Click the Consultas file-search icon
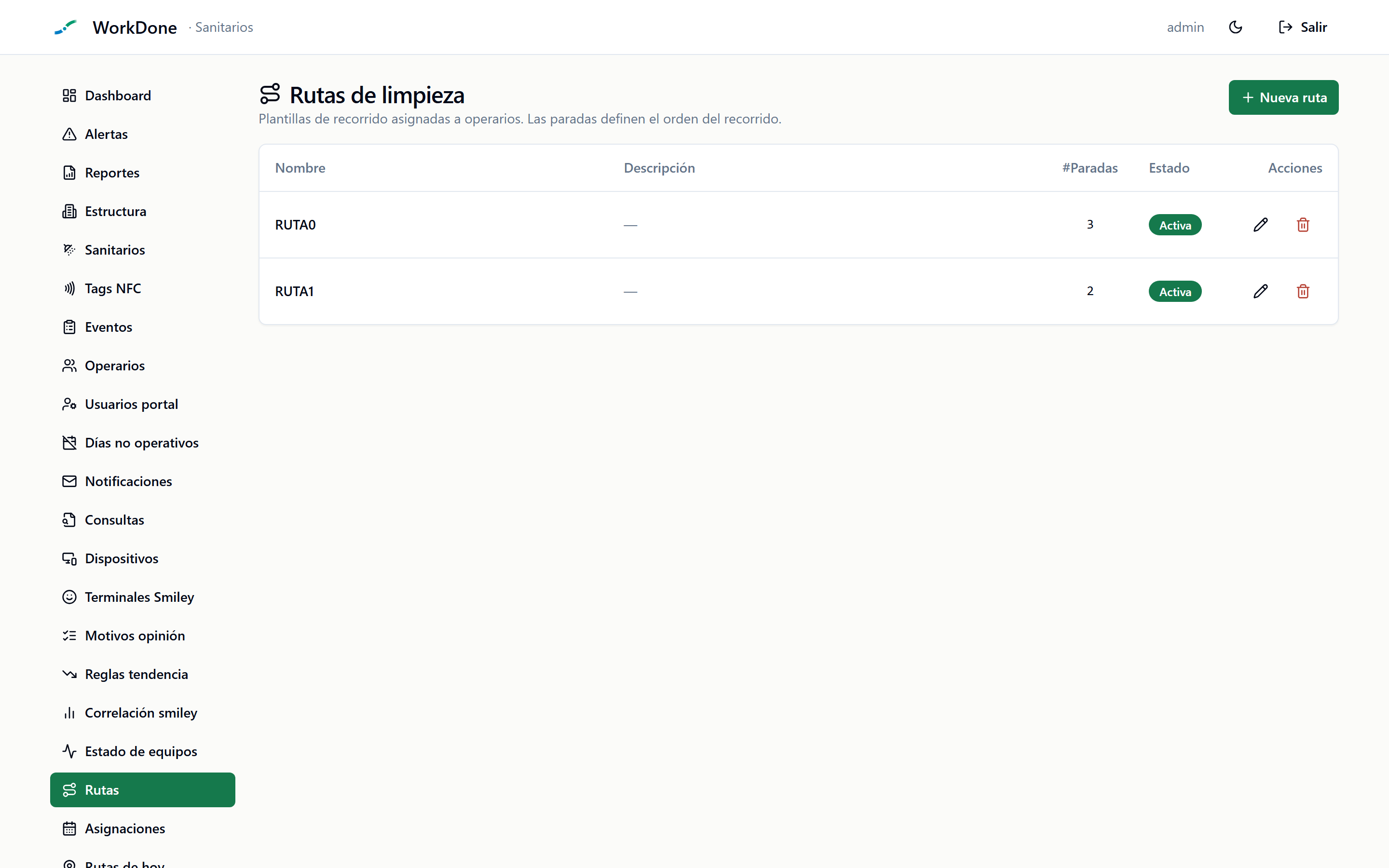 (69, 519)
